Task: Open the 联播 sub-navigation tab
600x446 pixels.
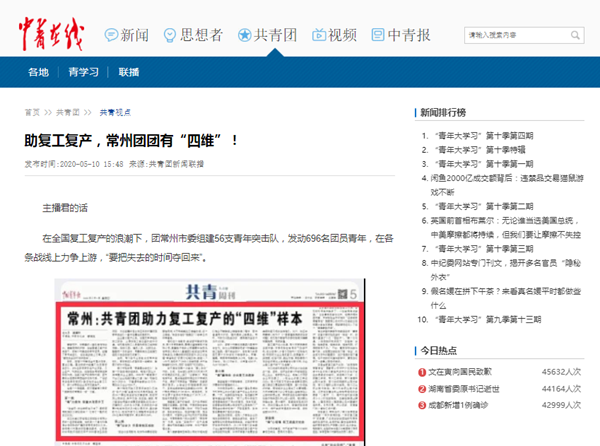Action: pyautogui.click(x=129, y=72)
